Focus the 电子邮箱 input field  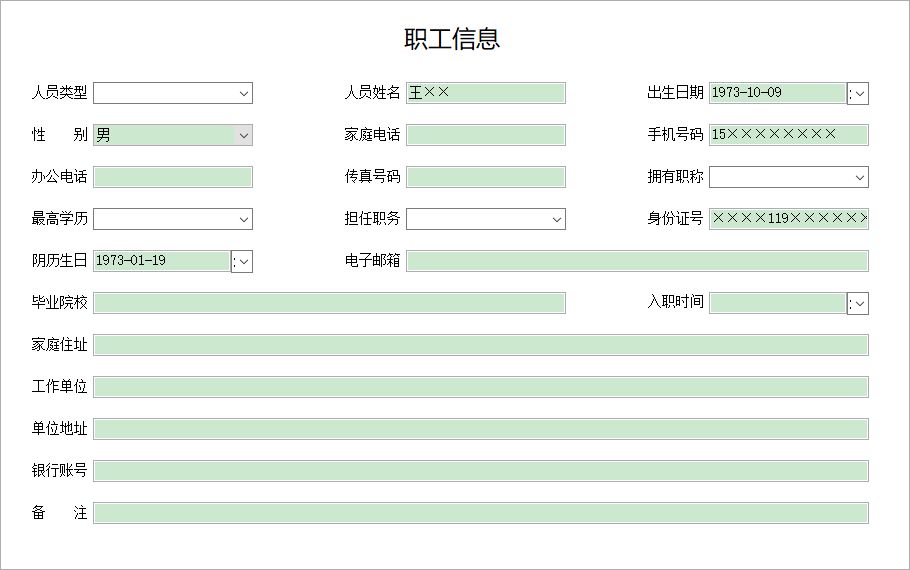[x=637, y=261]
